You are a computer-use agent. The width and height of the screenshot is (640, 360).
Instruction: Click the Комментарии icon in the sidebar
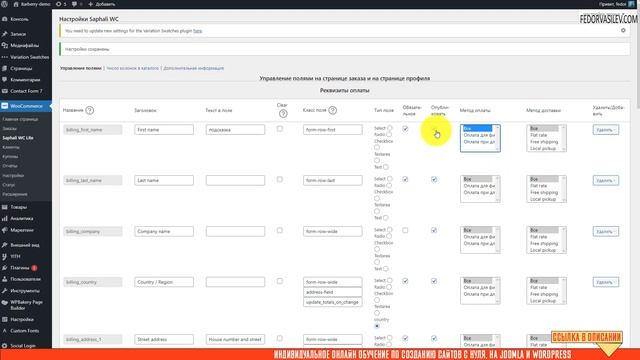pyautogui.click(x=5, y=80)
